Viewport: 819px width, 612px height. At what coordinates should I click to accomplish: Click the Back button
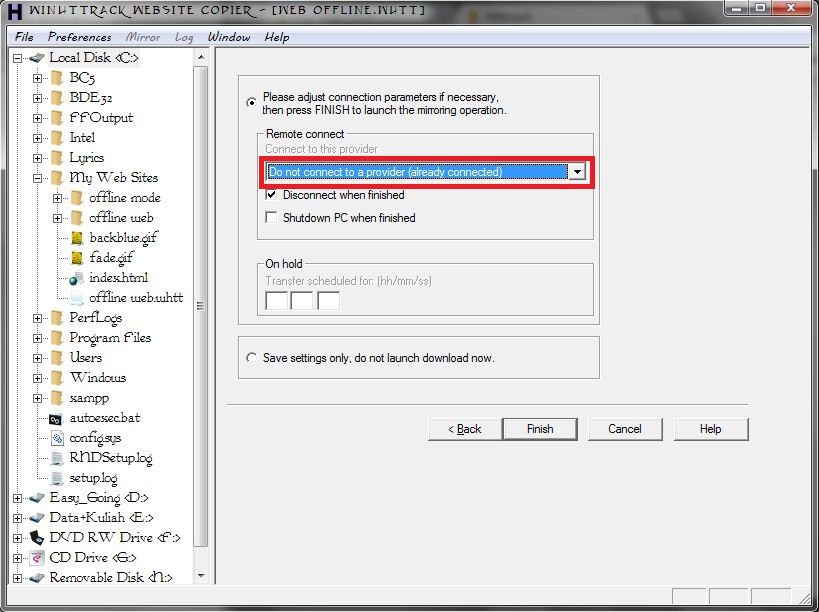[x=464, y=429]
